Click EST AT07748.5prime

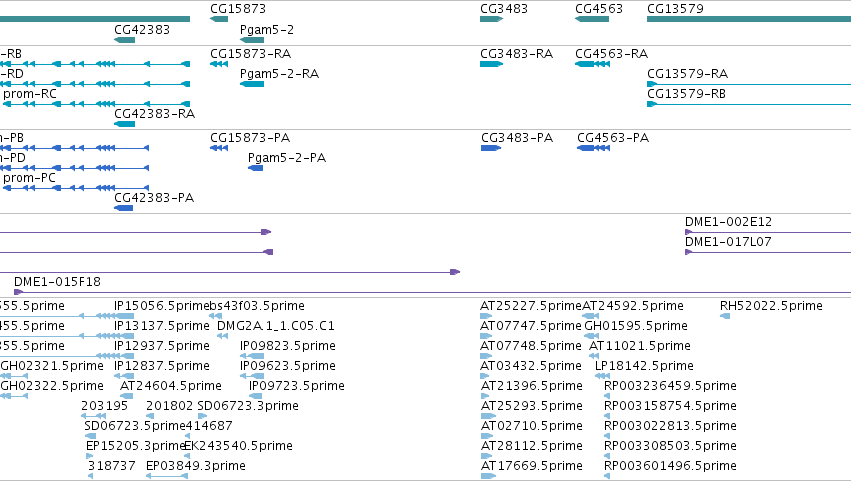click(531, 346)
